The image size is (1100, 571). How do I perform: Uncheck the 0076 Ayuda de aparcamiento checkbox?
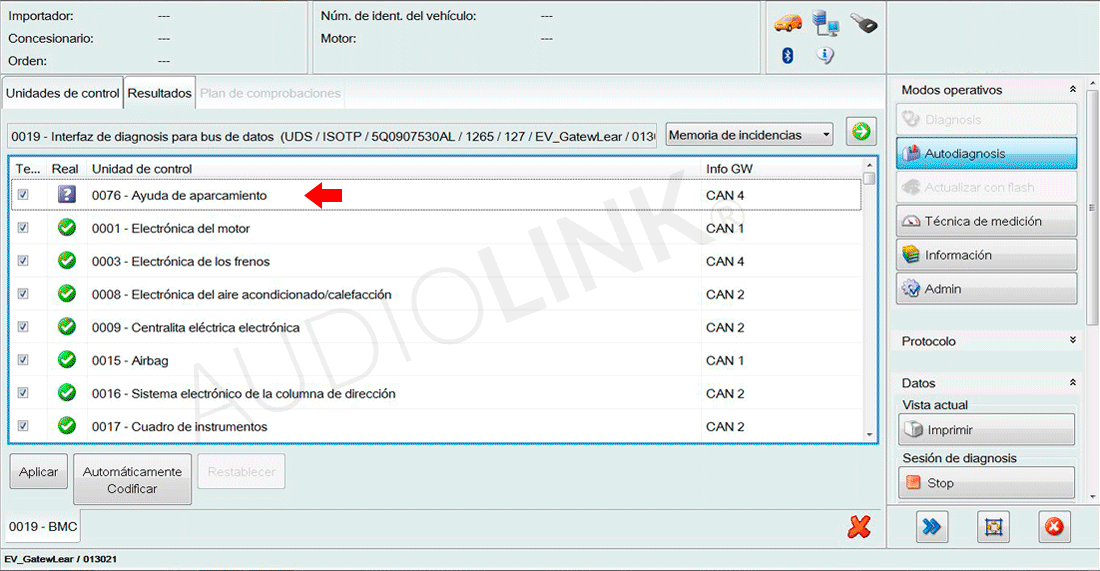[23, 195]
